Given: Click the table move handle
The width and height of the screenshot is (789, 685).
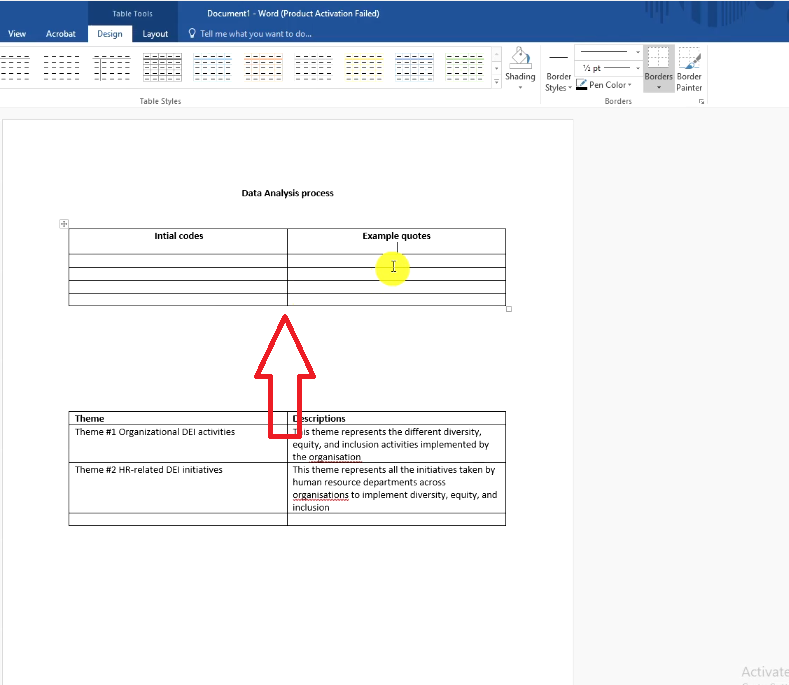Looking at the screenshot, I should tap(64, 224).
